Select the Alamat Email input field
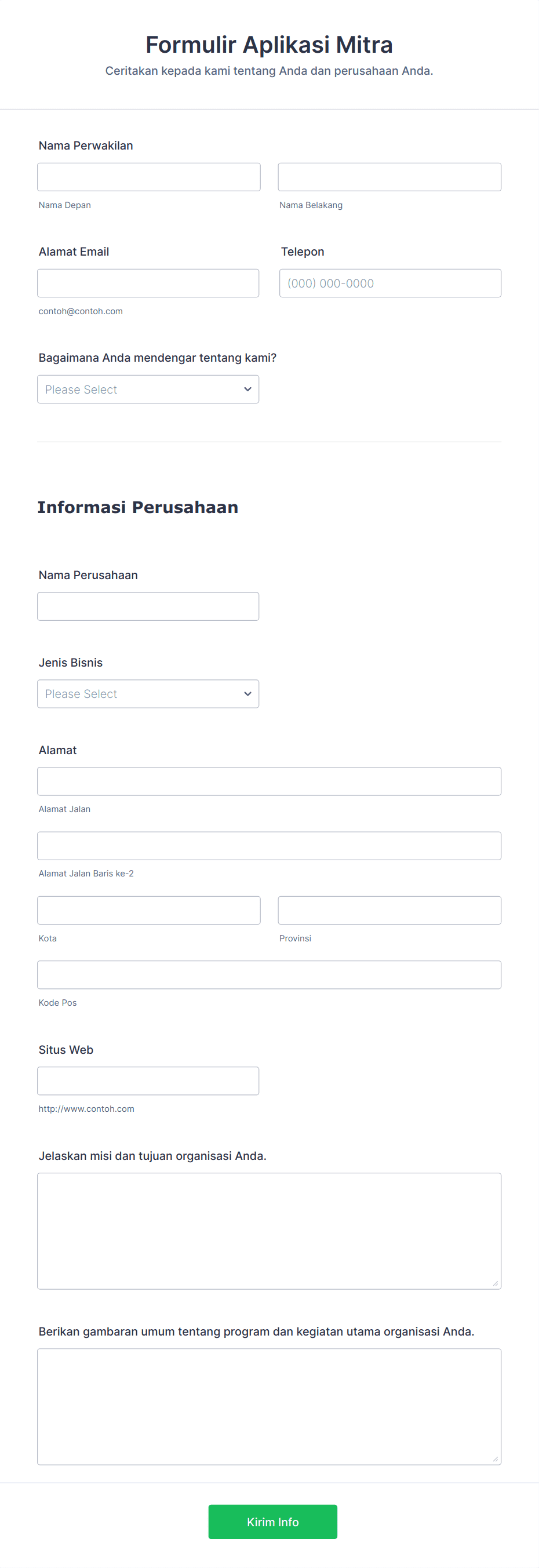Viewport: 539px width, 1568px height. click(x=148, y=282)
